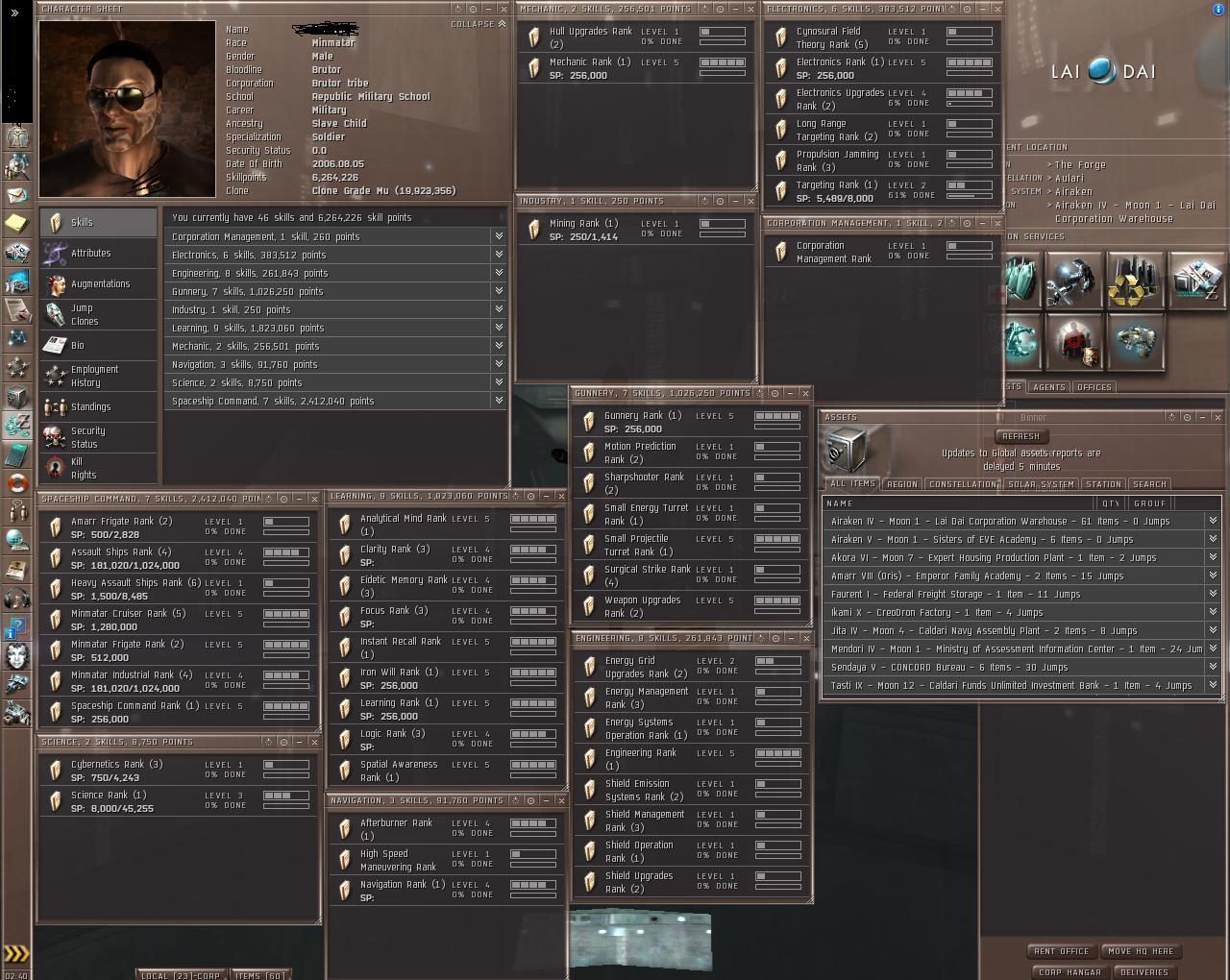Click the yellow chevrons undock icon

[x=16, y=953]
